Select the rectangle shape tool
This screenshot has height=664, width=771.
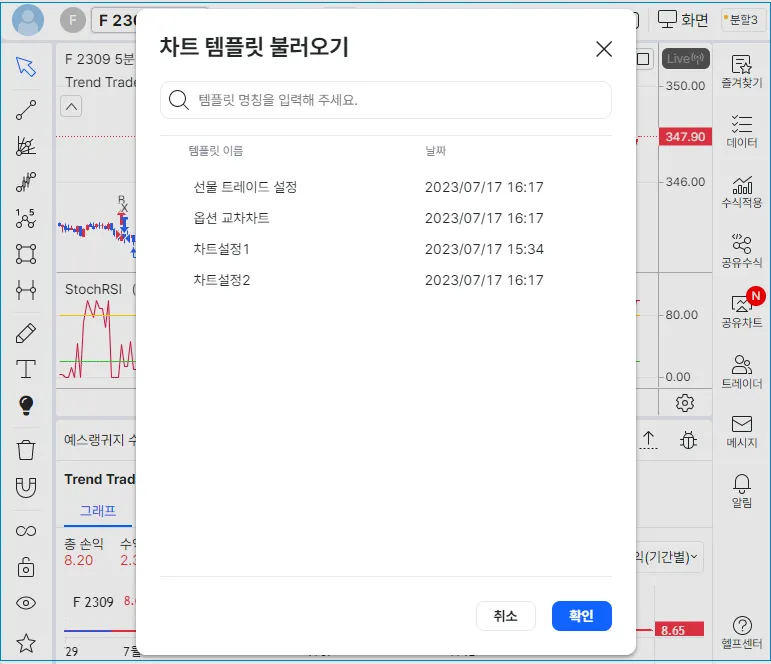26,254
